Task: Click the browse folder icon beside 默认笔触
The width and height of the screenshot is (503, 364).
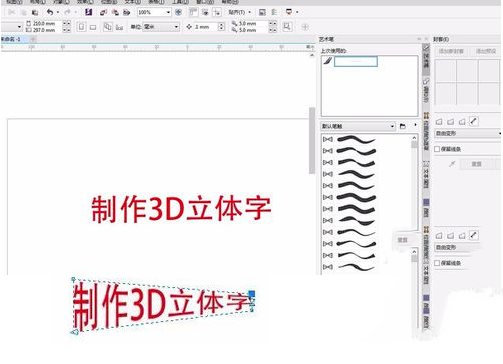Action: pos(403,126)
